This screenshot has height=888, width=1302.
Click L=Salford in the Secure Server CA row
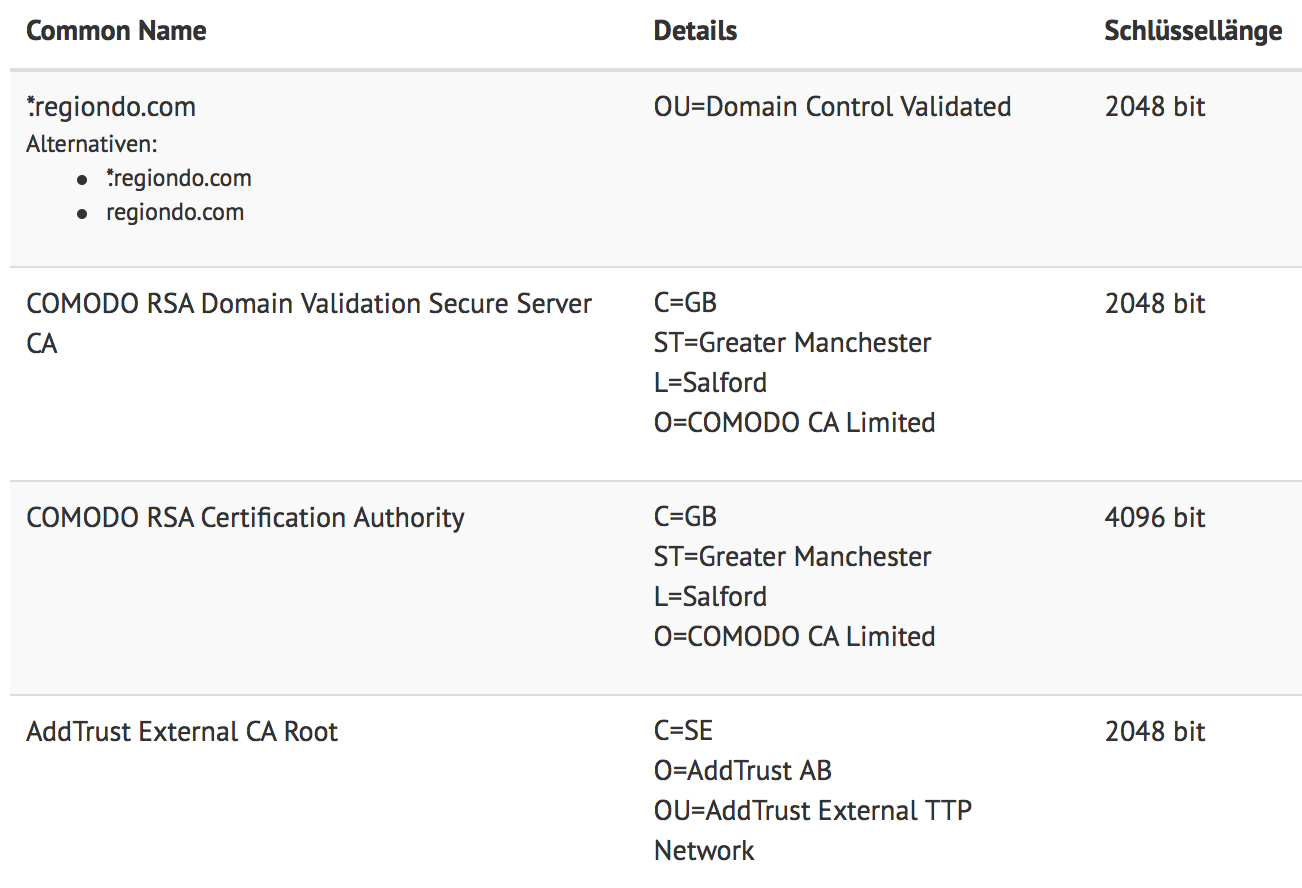pyautogui.click(x=710, y=383)
